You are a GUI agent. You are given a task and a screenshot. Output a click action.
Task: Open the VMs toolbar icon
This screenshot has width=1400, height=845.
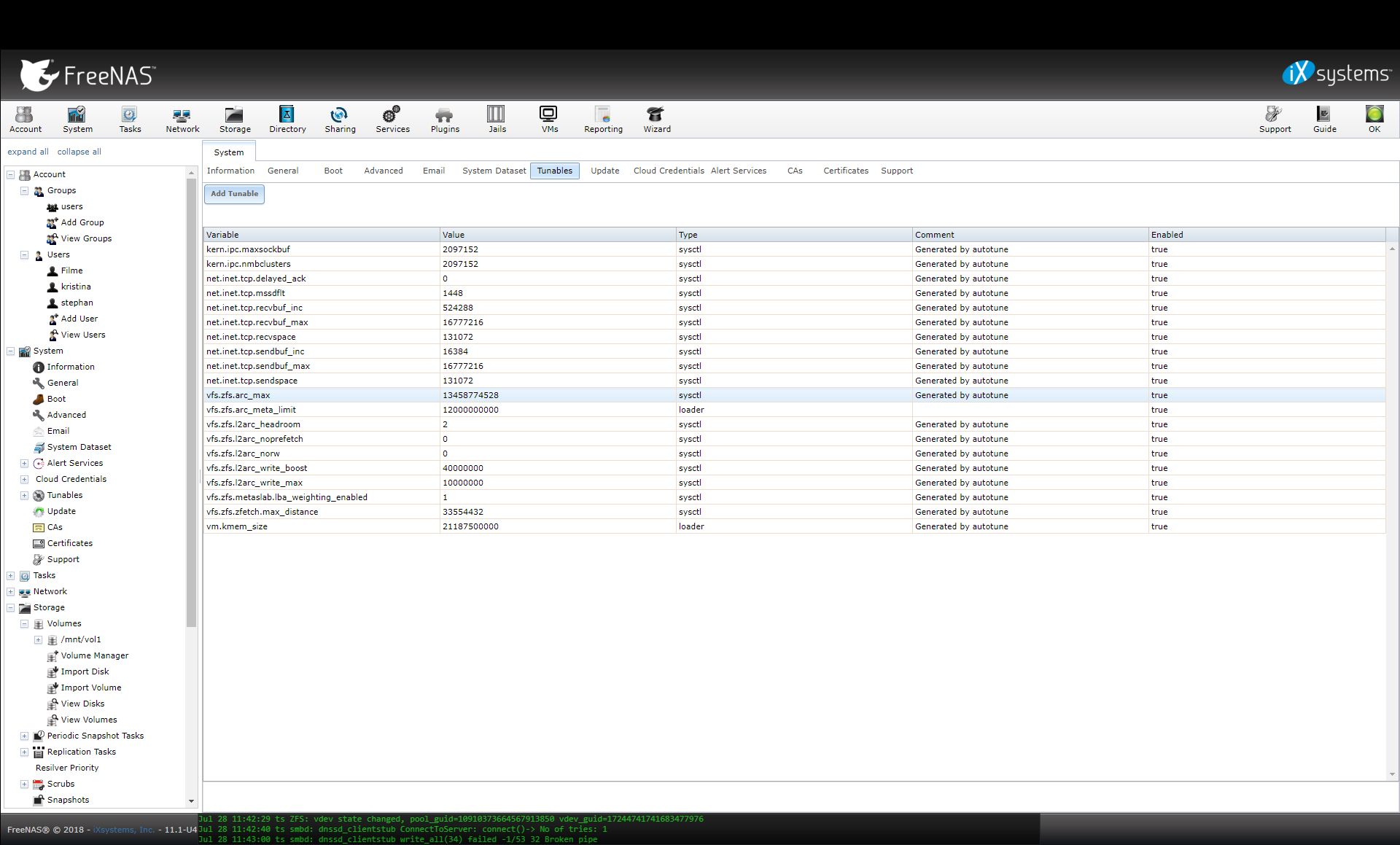(549, 120)
